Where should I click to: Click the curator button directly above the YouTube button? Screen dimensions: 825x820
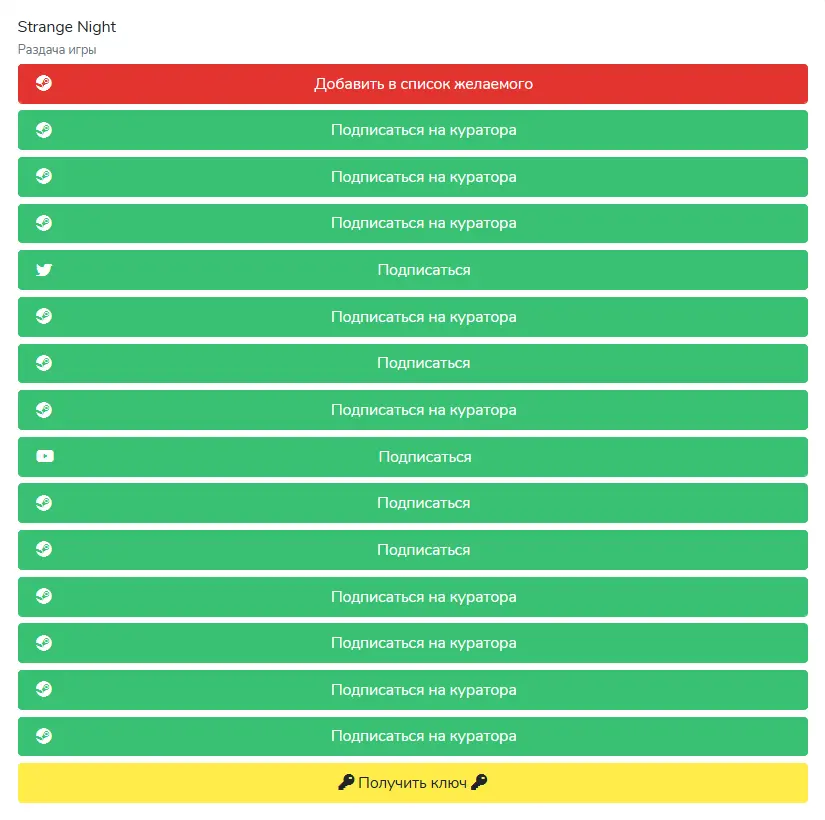pyautogui.click(x=412, y=410)
